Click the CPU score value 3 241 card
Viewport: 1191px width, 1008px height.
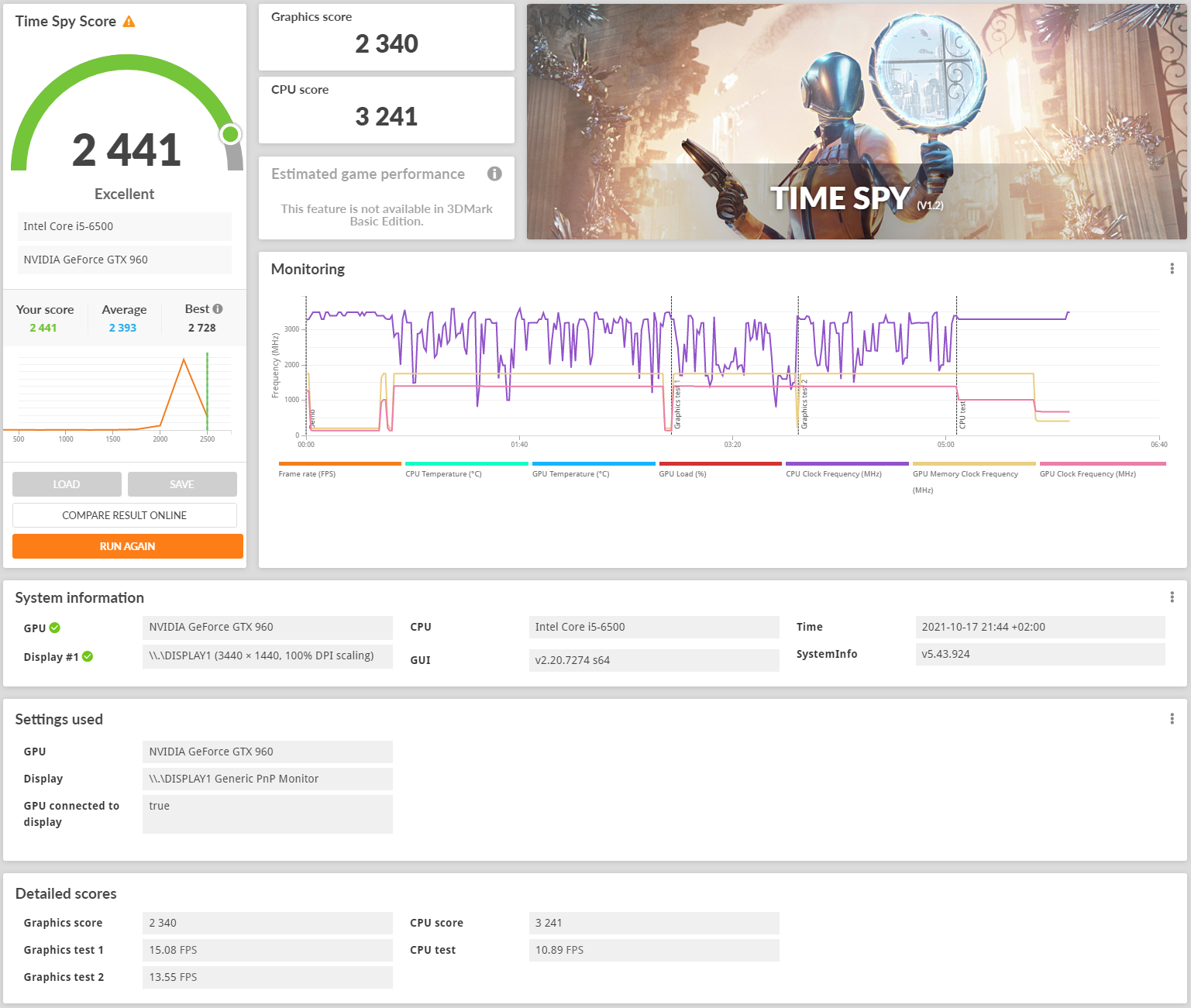[387, 110]
